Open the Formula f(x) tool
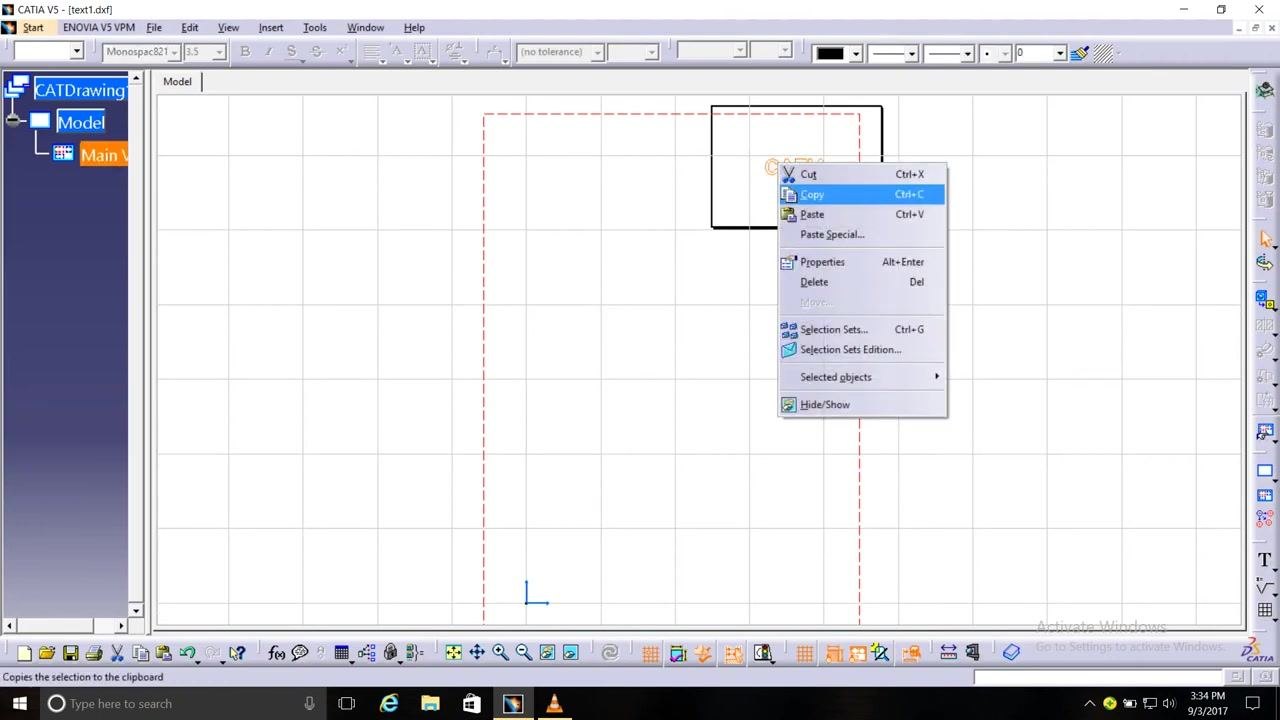The width and height of the screenshot is (1280, 720). click(x=277, y=653)
